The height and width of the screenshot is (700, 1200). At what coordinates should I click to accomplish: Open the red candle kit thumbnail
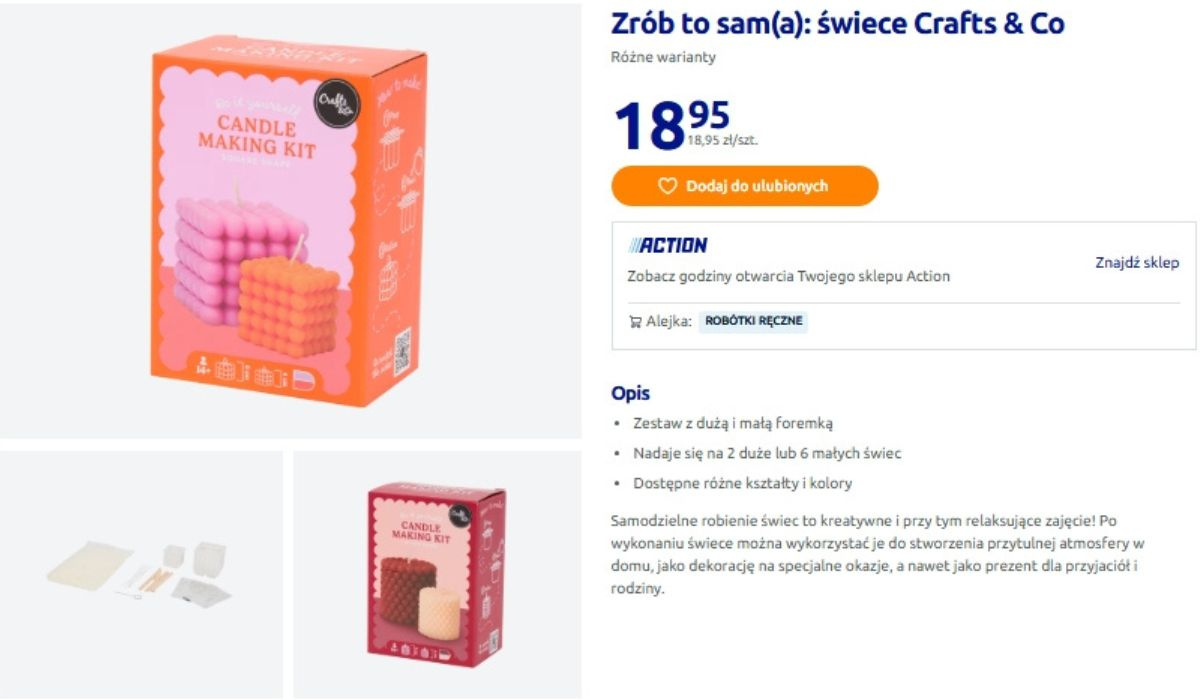point(437,574)
